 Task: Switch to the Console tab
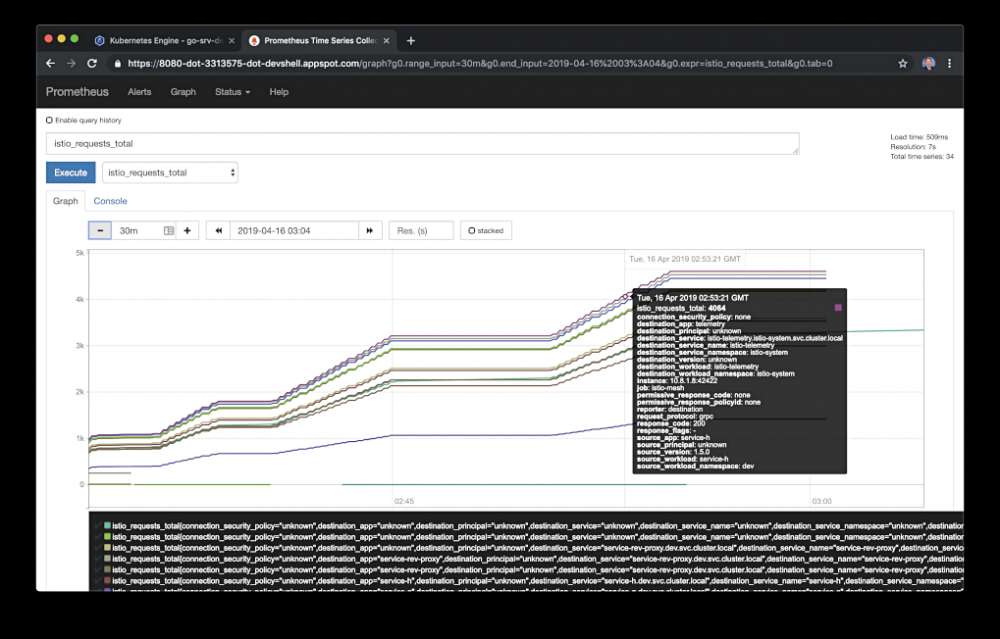coord(110,201)
